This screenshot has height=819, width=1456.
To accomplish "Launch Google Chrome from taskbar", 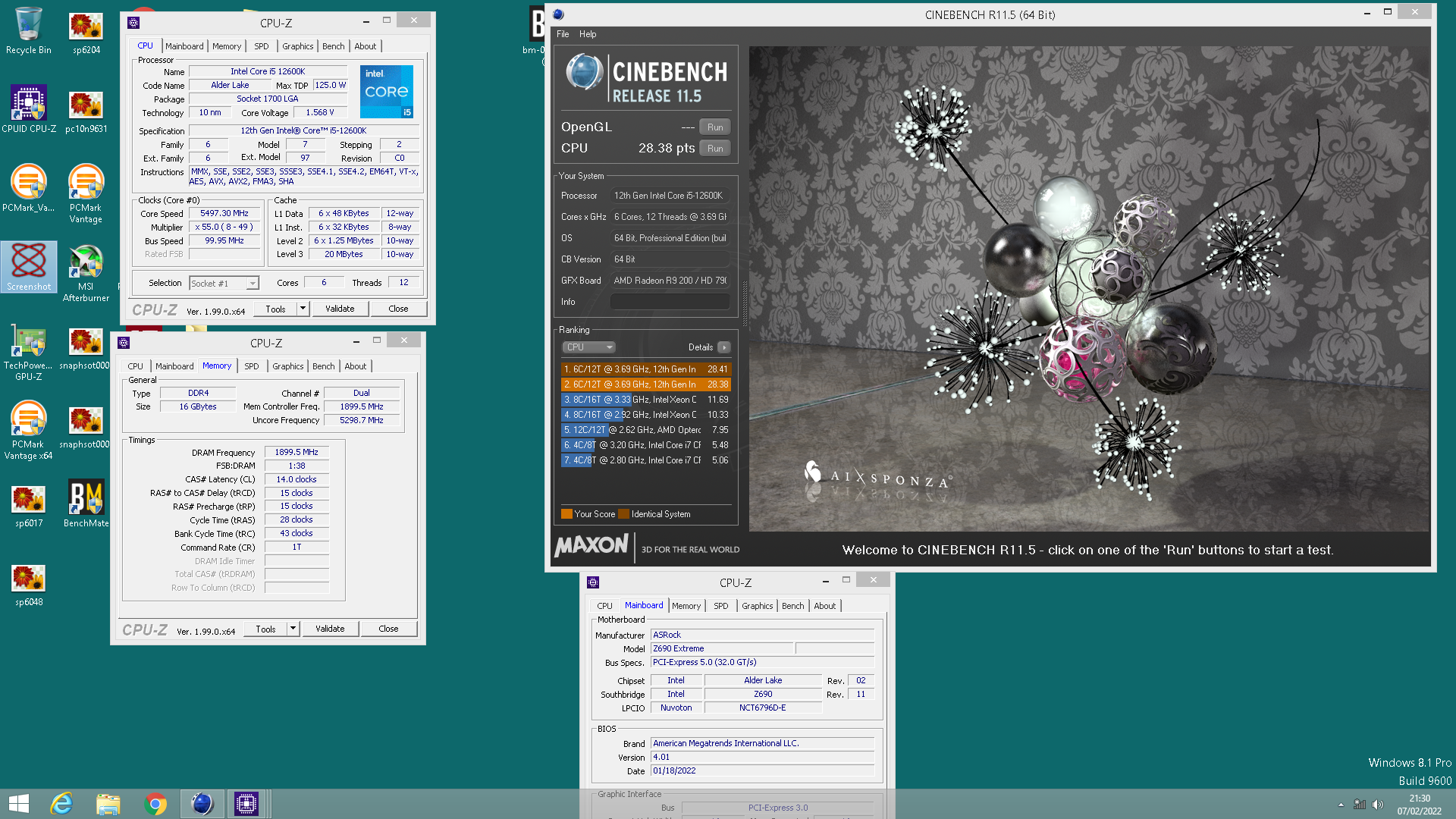I will [x=155, y=804].
